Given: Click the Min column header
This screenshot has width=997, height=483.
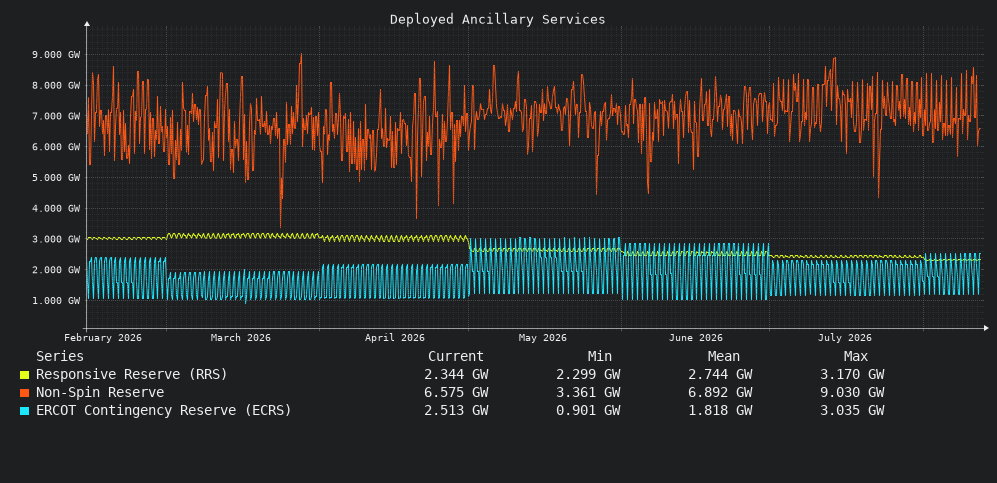Looking at the screenshot, I should click(600, 356).
